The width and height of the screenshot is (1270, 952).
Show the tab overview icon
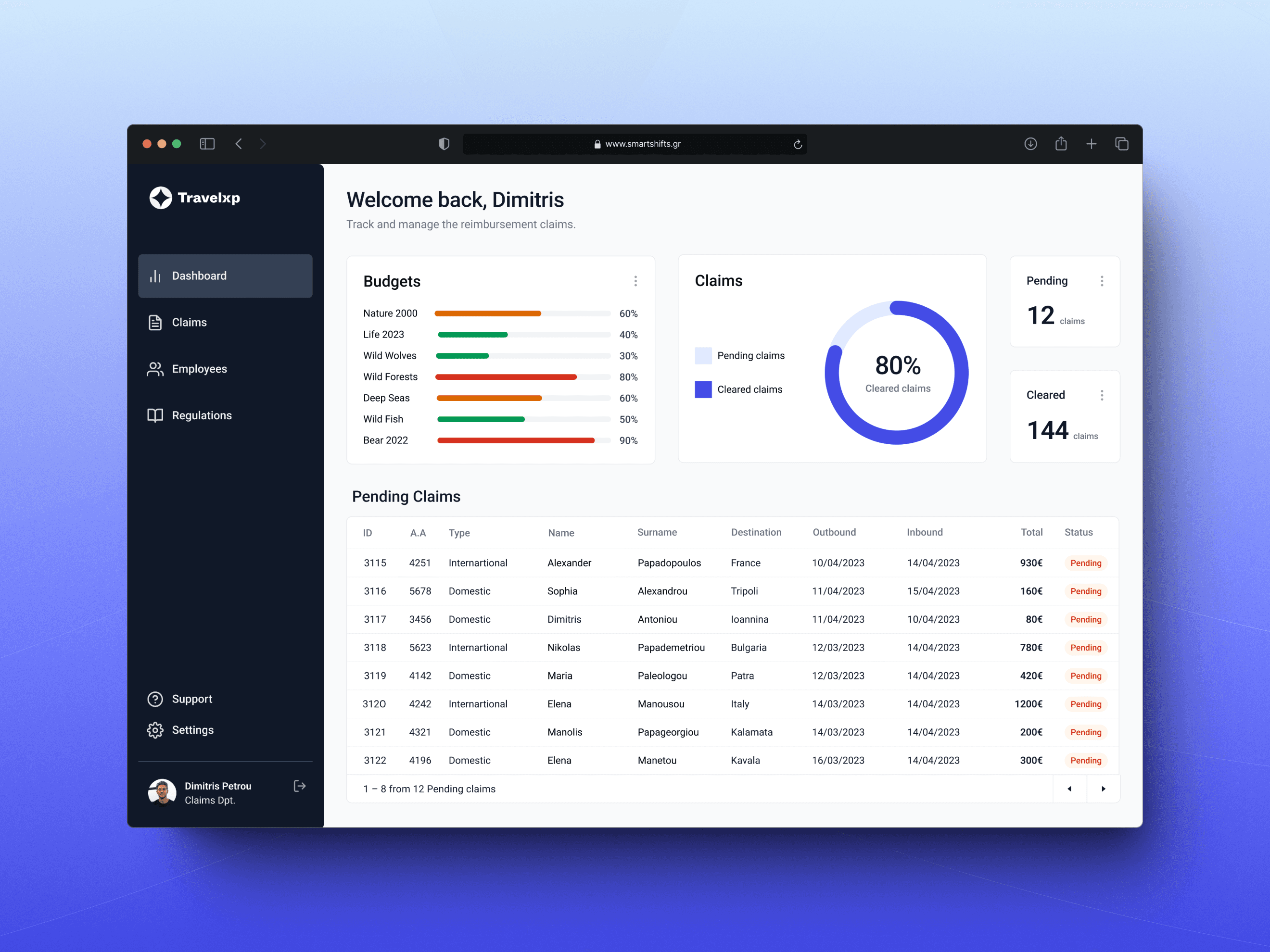(1122, 144)
